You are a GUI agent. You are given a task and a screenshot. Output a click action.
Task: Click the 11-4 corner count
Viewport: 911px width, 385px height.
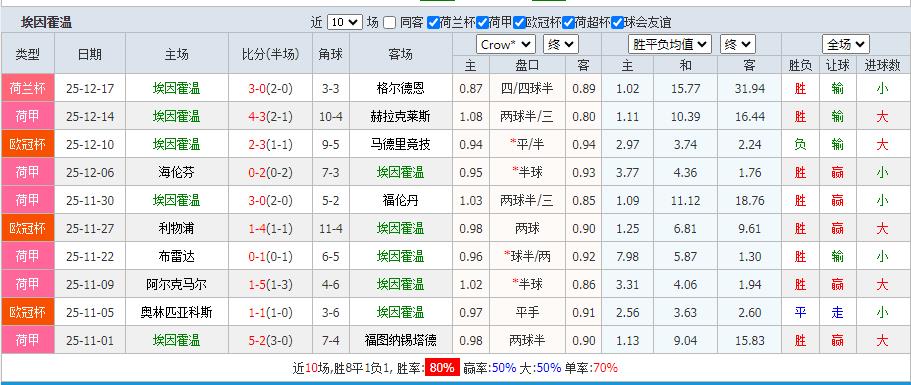click(x=331, y=228)
